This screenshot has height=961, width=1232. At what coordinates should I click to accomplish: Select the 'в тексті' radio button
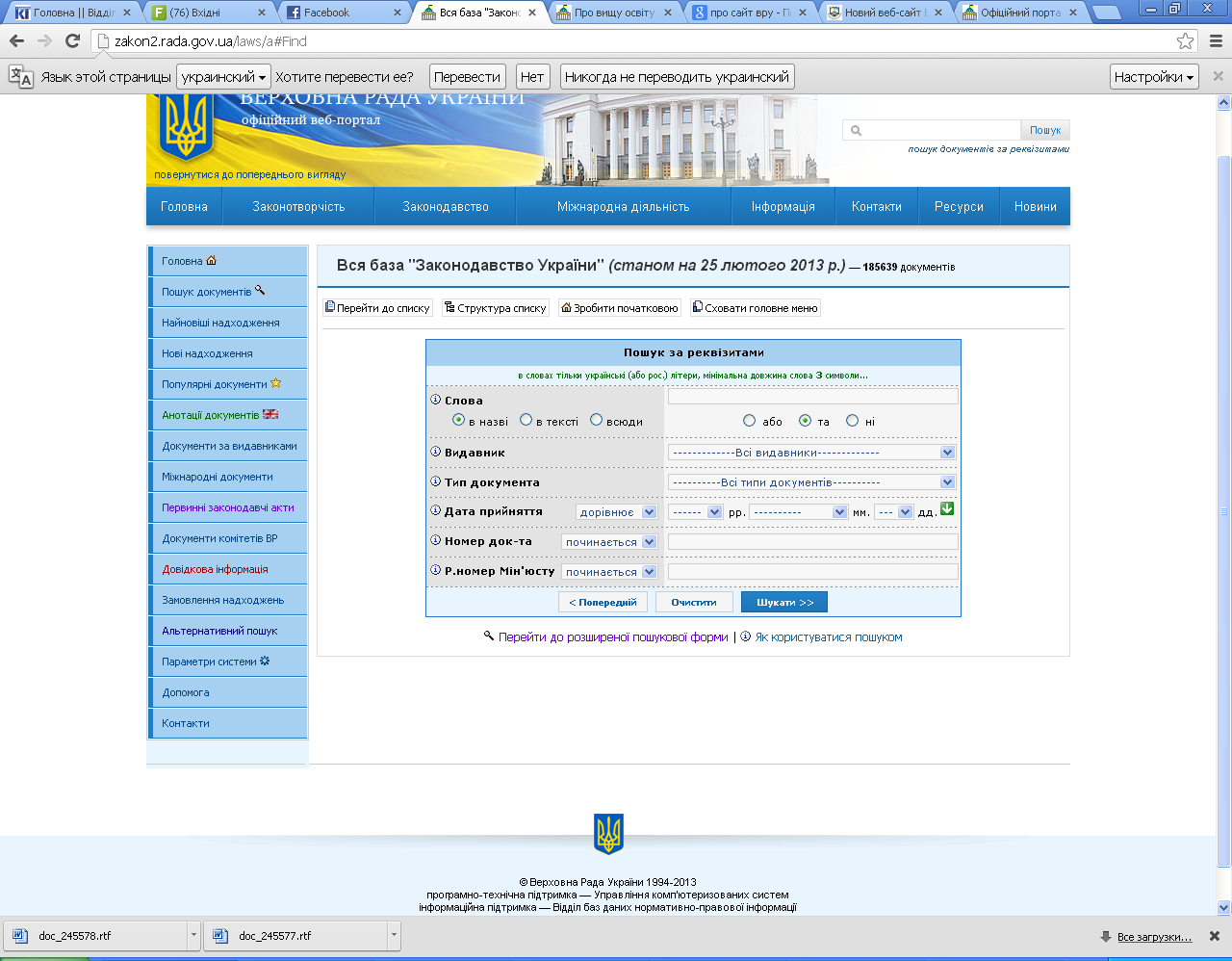[526, 420]
